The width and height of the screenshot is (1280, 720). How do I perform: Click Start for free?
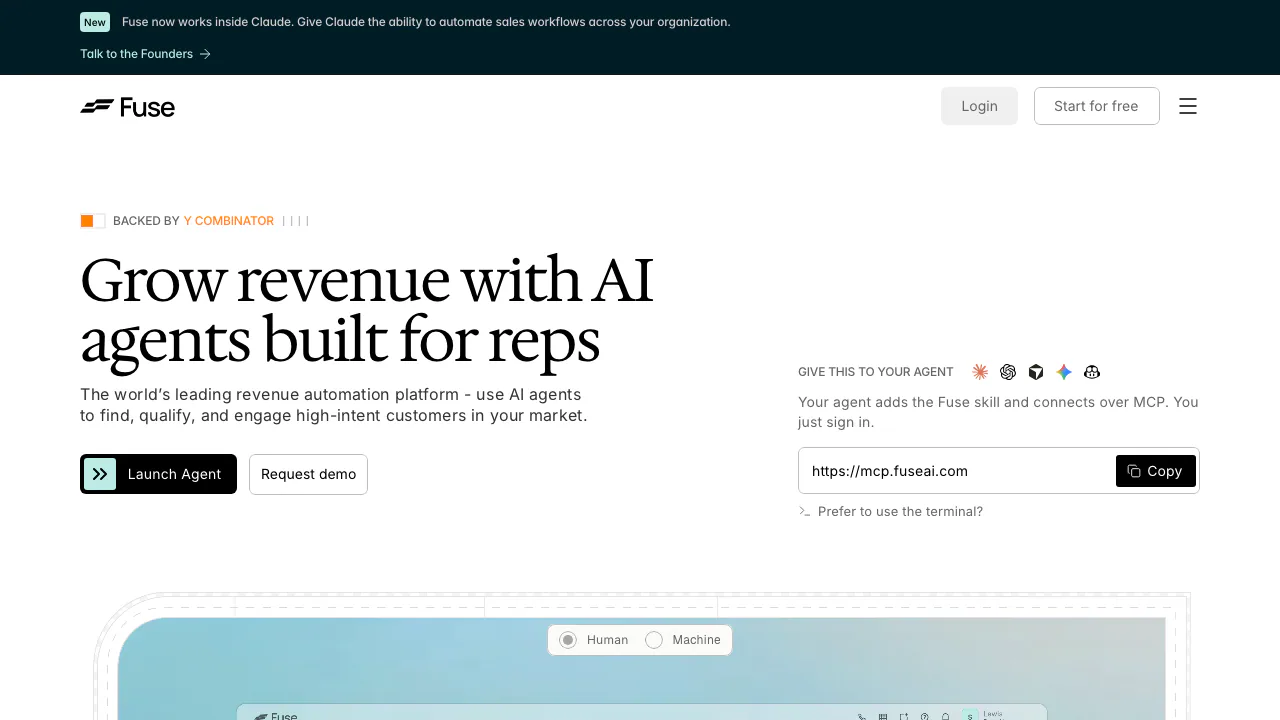tap(1096, 106)
